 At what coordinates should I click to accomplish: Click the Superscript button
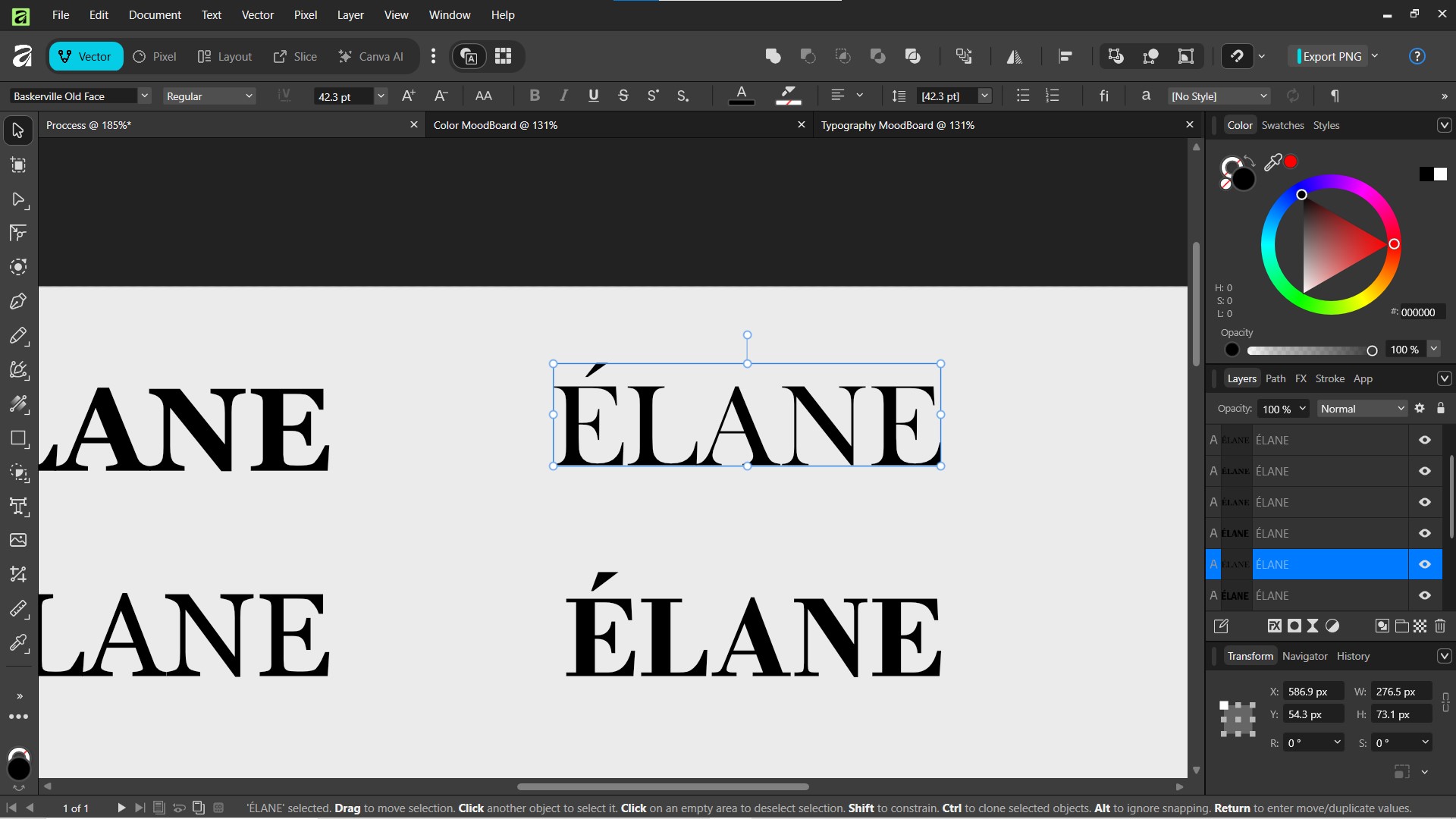tap(653, 96)
